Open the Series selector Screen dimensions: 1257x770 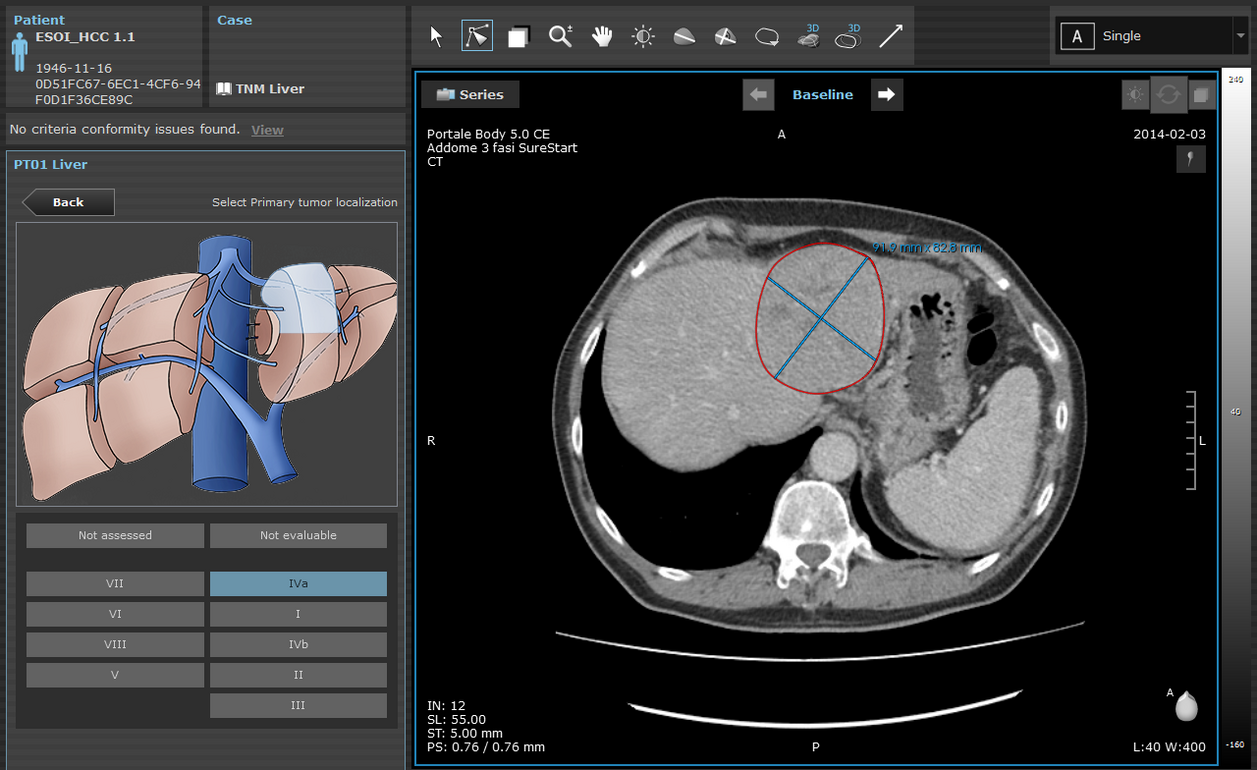[470, 95]
